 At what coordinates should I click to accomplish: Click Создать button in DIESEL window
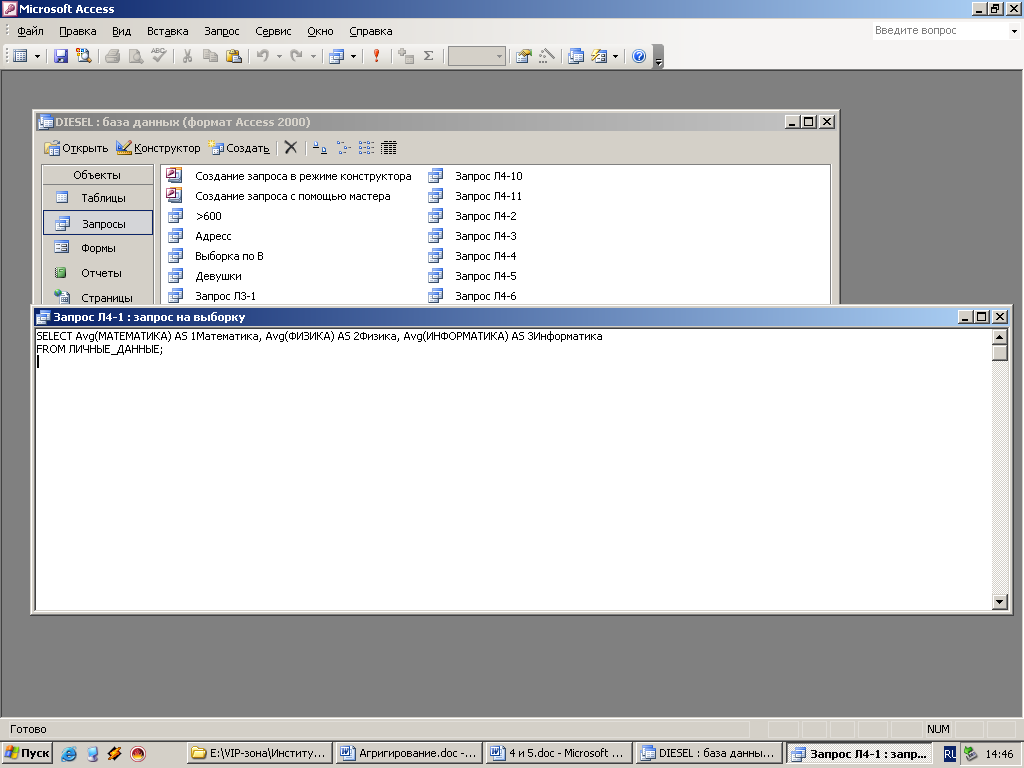tap(239, 148)
